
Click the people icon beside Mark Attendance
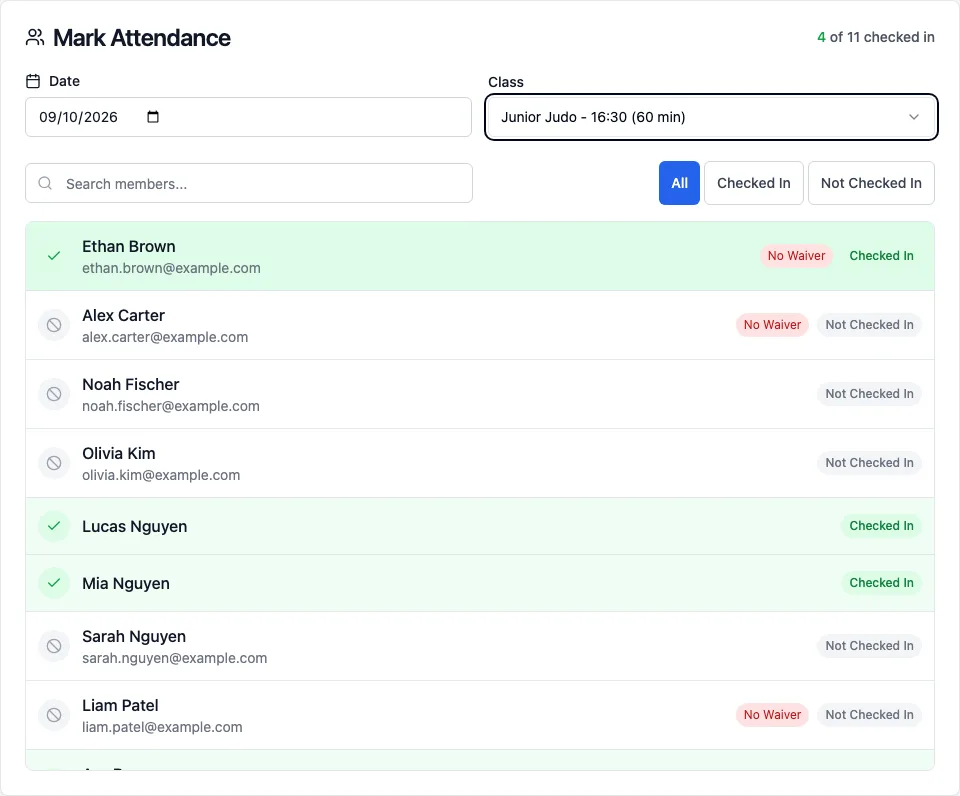(35, 37)
